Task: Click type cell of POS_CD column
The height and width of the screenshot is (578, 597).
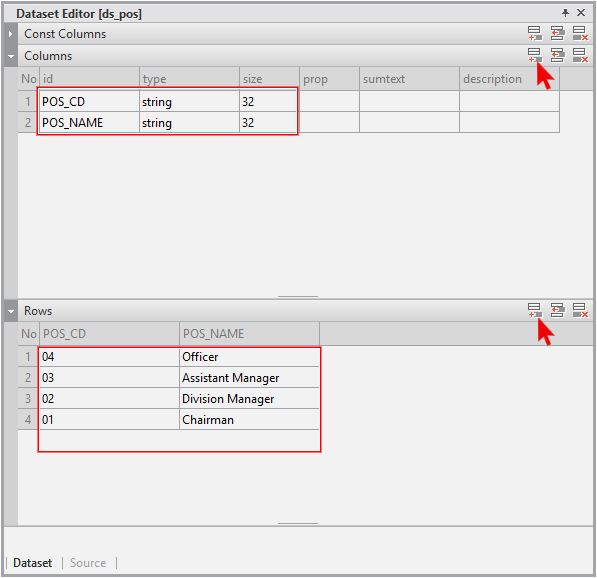Action: tap(190, 101)
